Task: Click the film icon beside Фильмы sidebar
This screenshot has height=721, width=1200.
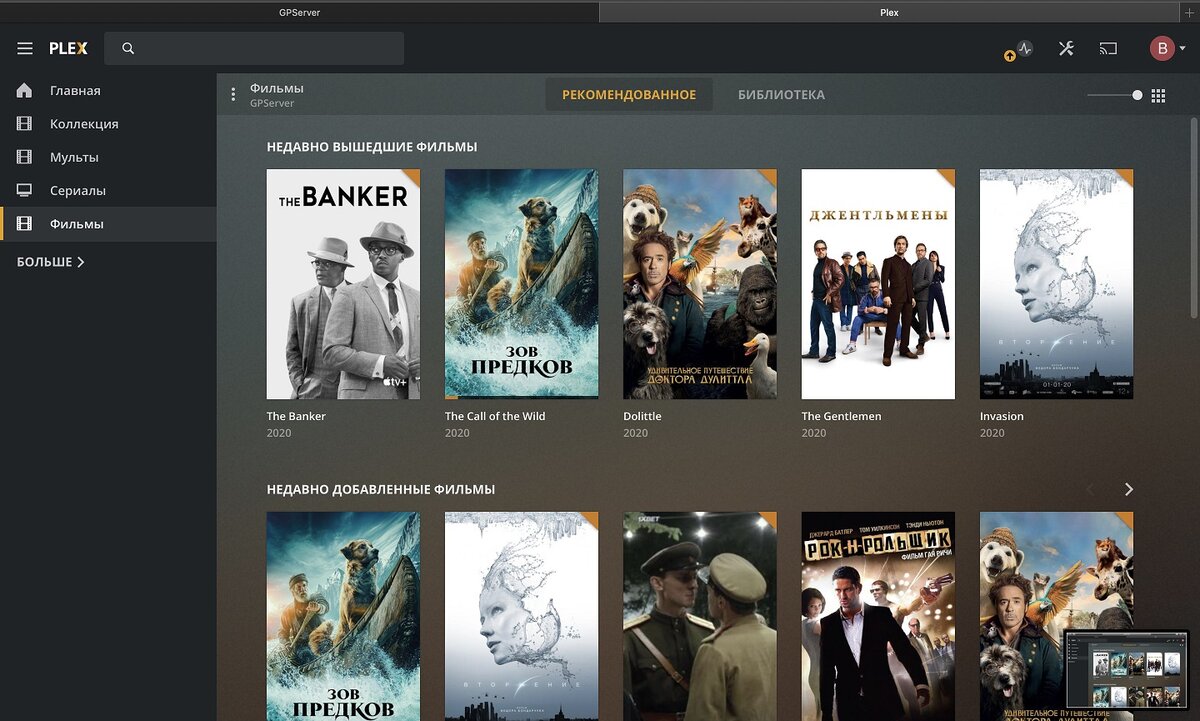Action: (25, 224)
